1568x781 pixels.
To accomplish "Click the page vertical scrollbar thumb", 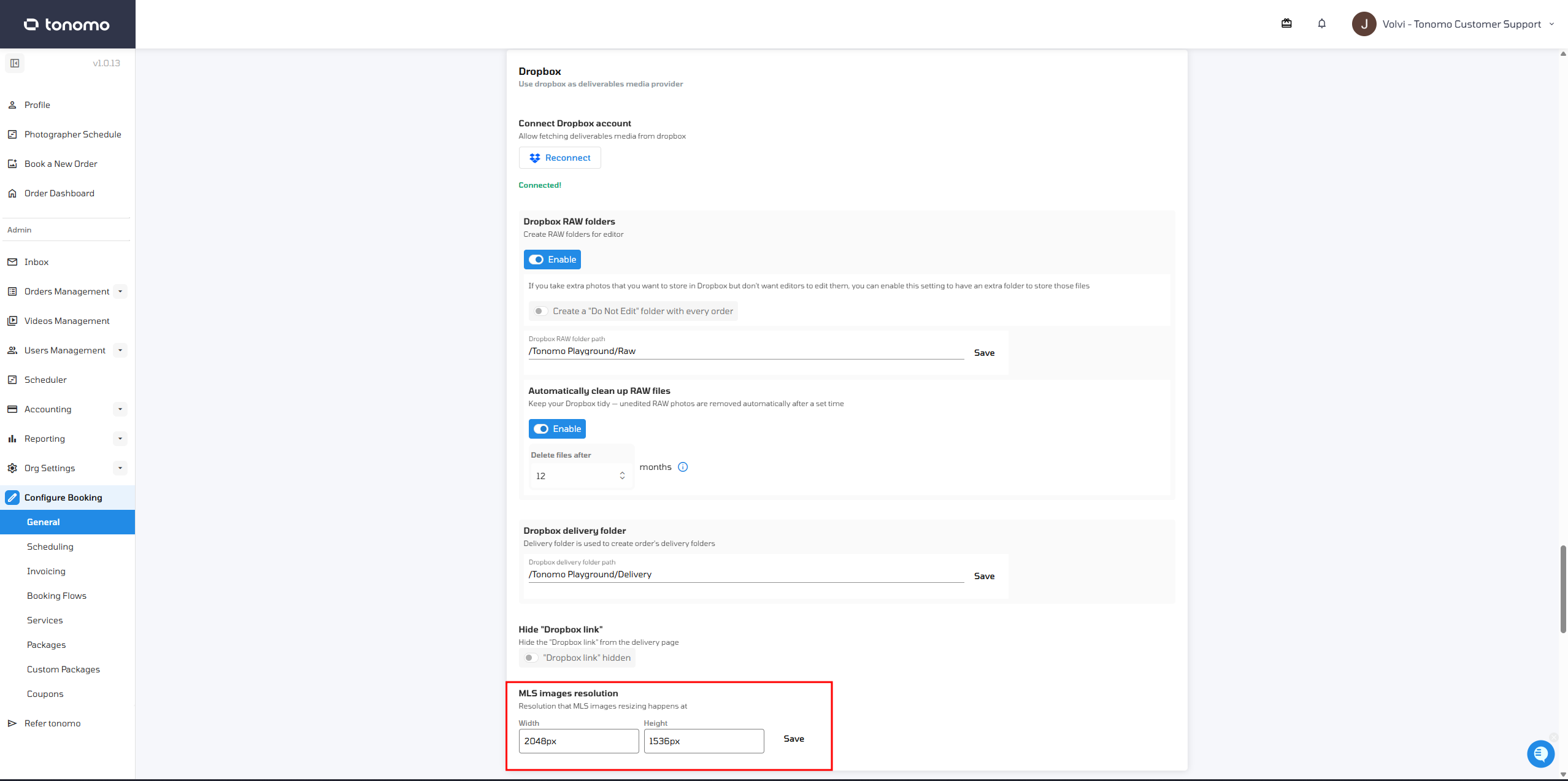I will pyautogui.click(x=1562, y=589).
